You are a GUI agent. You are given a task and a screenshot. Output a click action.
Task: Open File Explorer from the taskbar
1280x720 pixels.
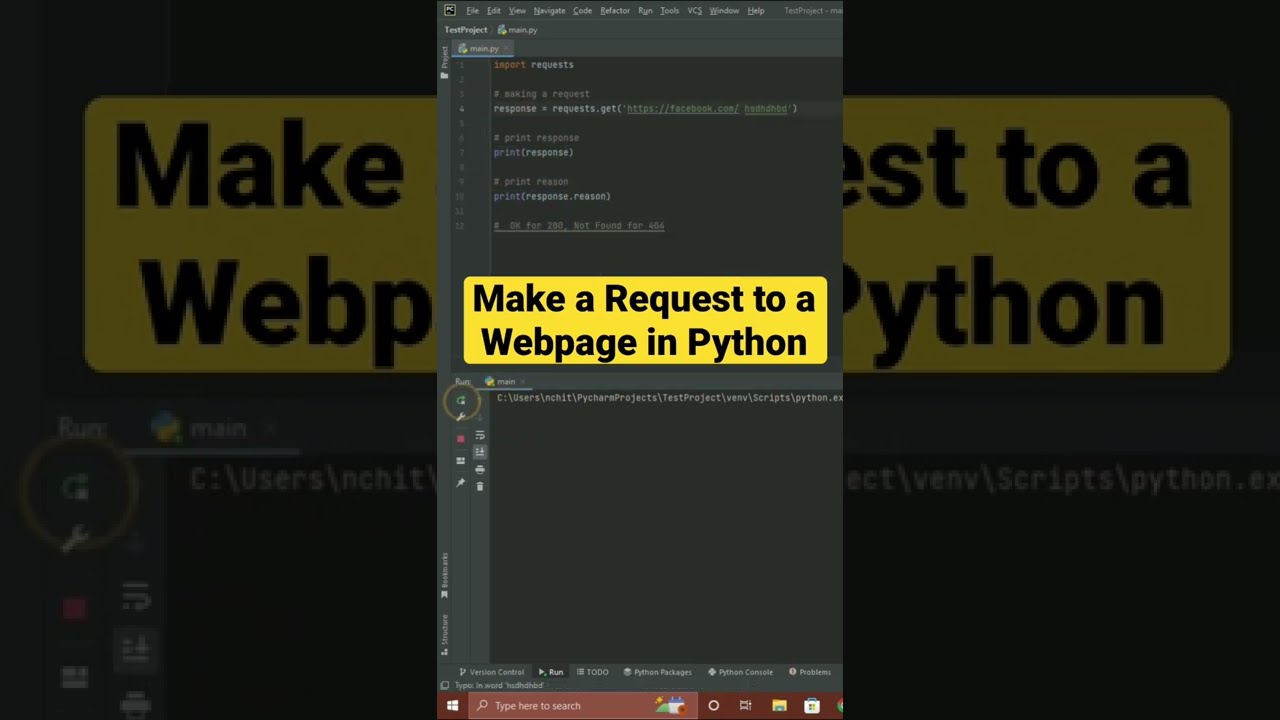point(779,706)
